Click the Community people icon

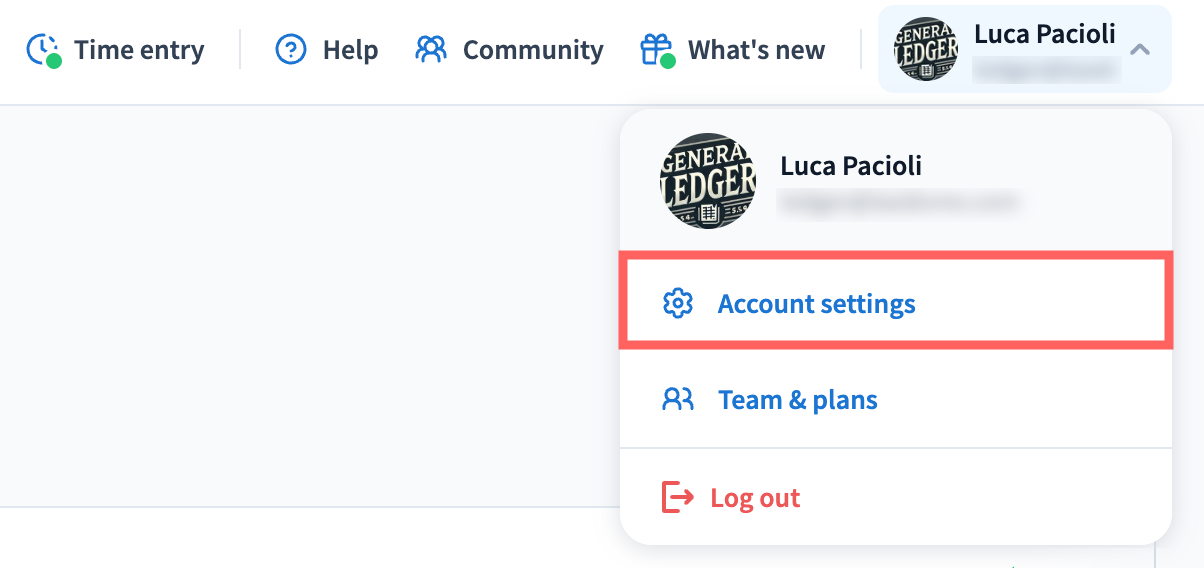431,50
